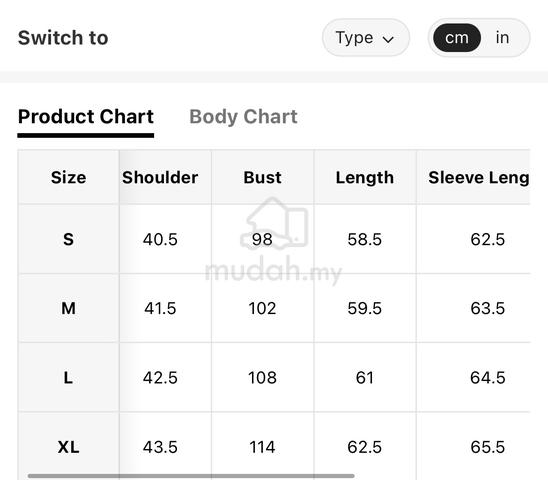
Task: Click the mudah.my house watermark icon
Action: pos(274,224)
